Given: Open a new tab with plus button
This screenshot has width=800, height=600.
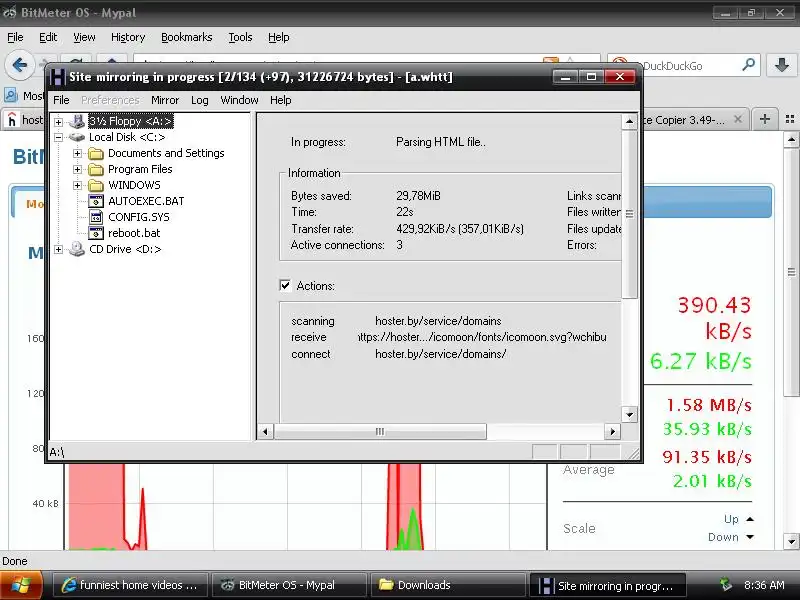Looking at the screenshot, I should tap(764, 119).
